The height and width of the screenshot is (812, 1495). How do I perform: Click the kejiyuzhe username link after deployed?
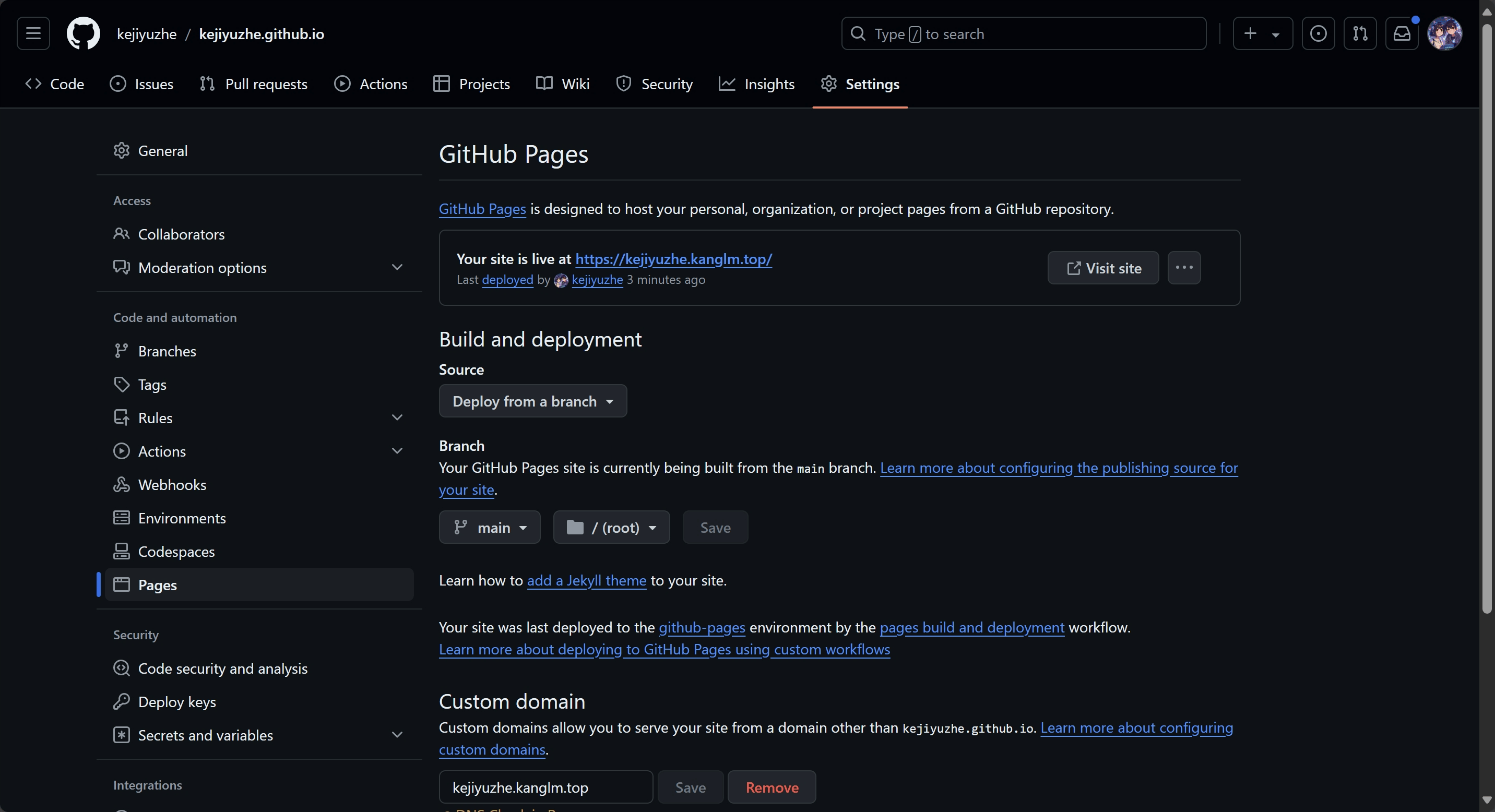point(597,280)
